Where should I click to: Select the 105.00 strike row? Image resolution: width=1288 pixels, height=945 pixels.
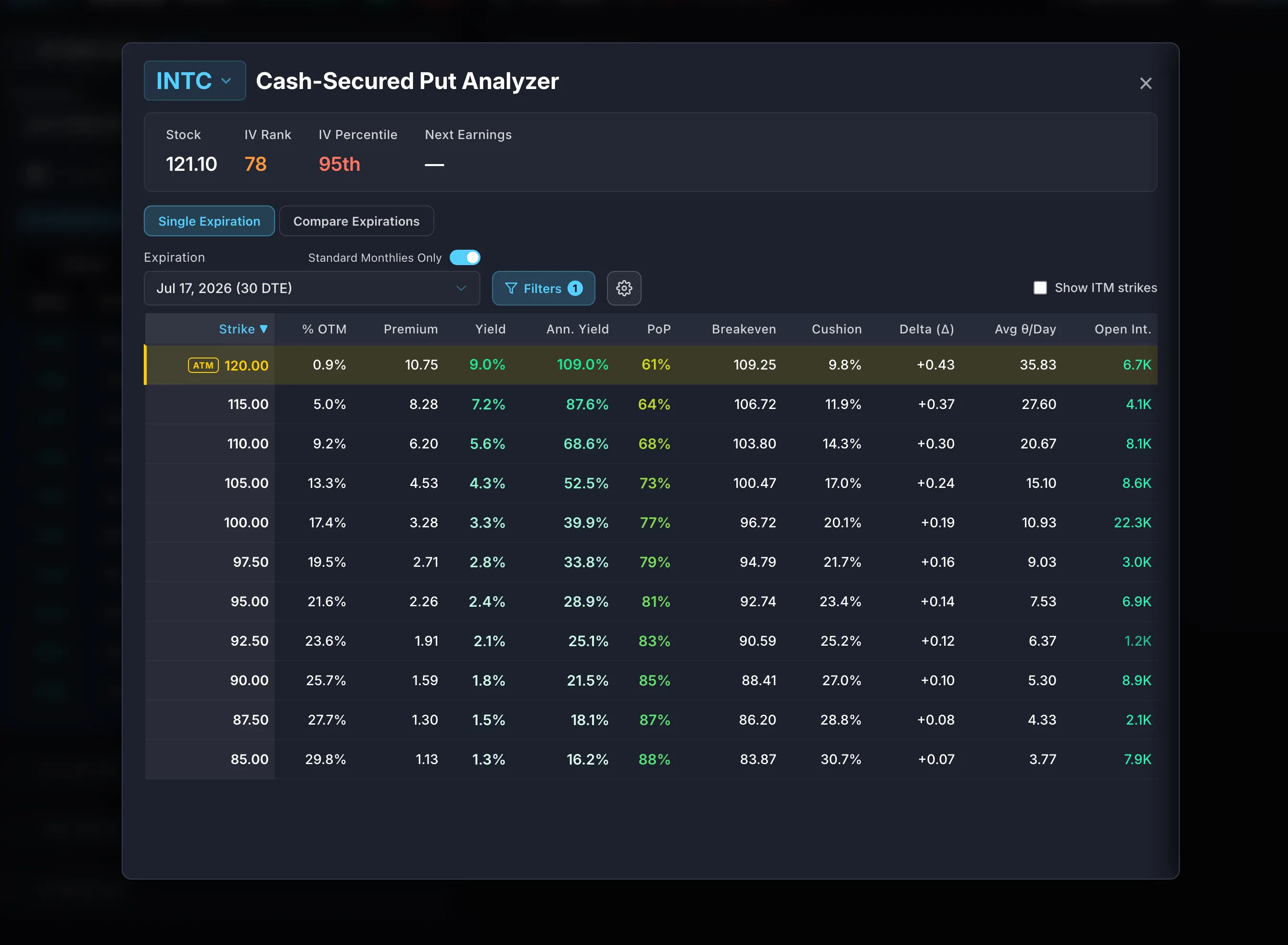[x=651, y=484]
